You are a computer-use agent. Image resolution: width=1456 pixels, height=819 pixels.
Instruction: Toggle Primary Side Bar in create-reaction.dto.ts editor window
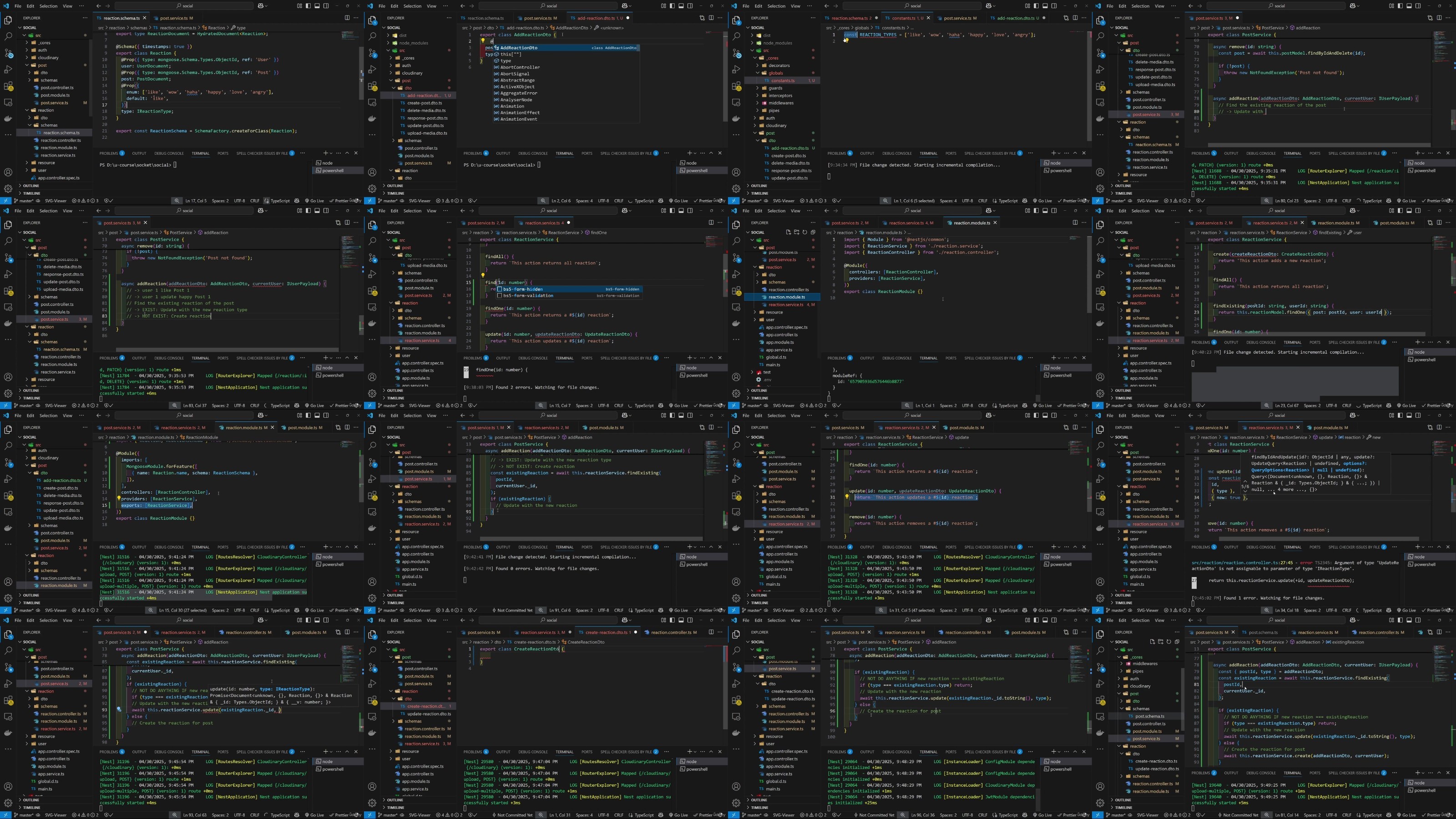click(672, 620)
